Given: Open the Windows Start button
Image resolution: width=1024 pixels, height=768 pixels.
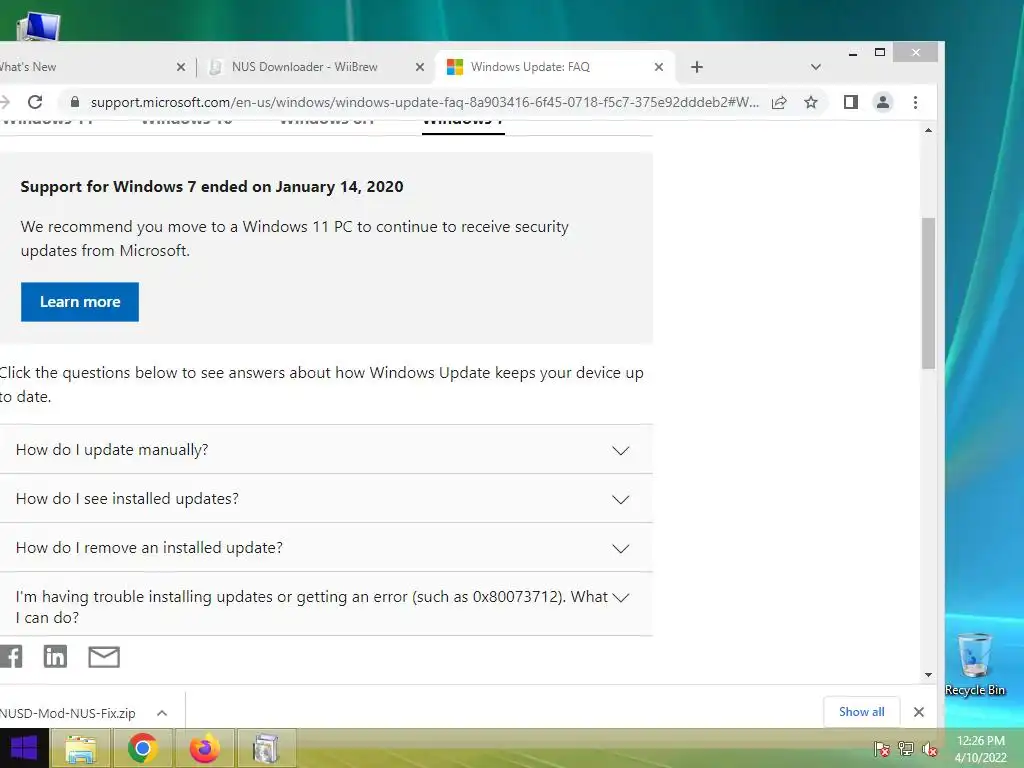Looking at the screenshot, I should [x=24, y=748].
